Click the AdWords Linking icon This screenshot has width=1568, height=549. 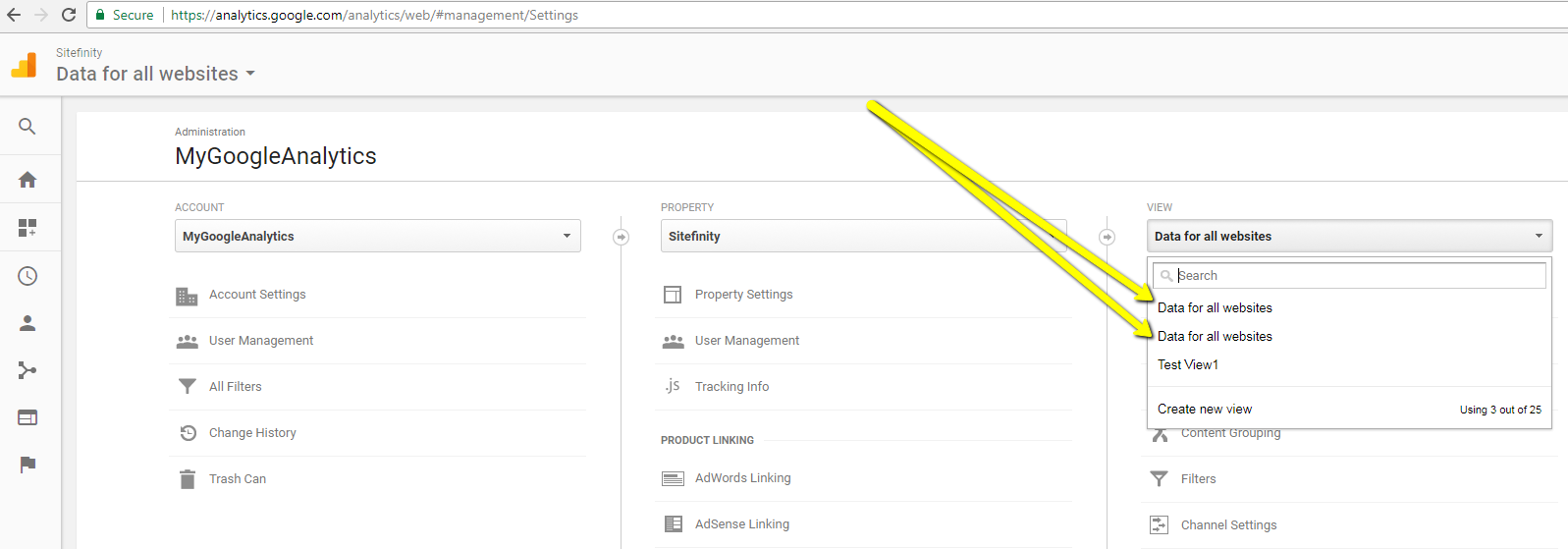click(x=673, y=479)
